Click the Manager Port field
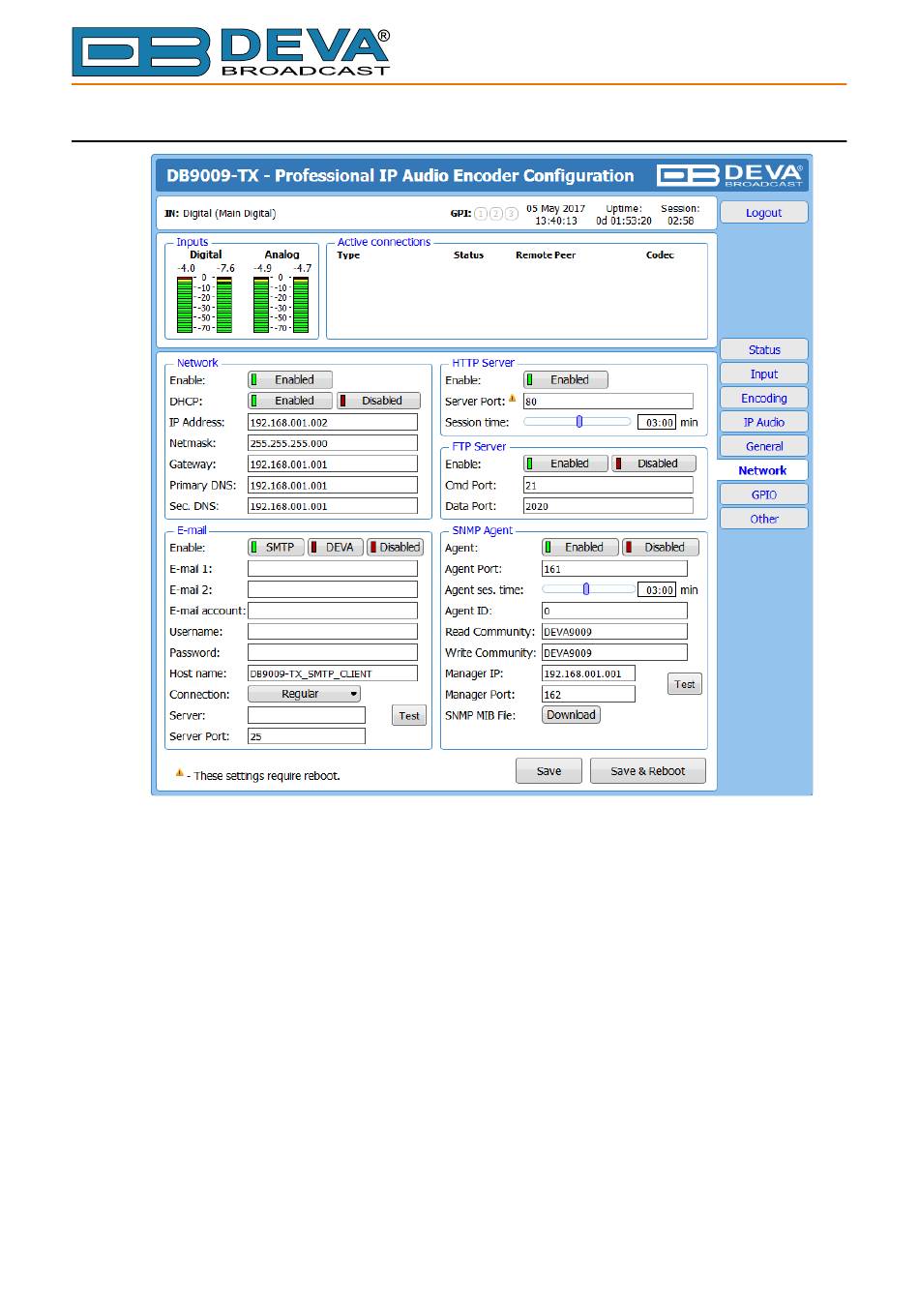 (x=589, y=695)
